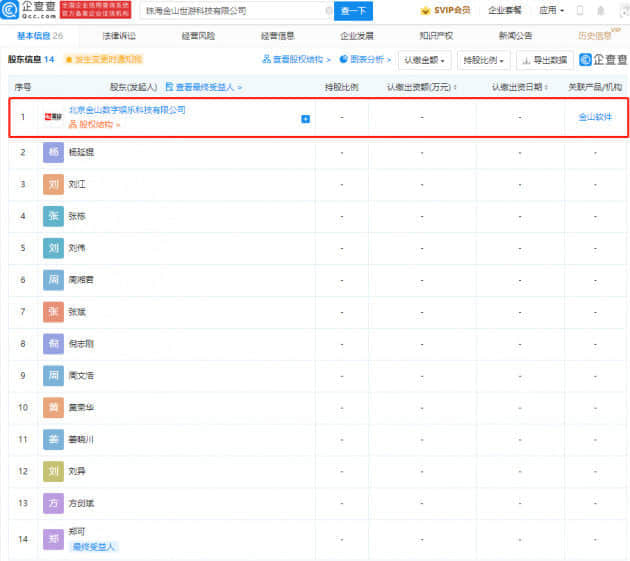Click the orange 刘 avatar in row 3
Screen dimensions: 630x561
click(53, 184)
